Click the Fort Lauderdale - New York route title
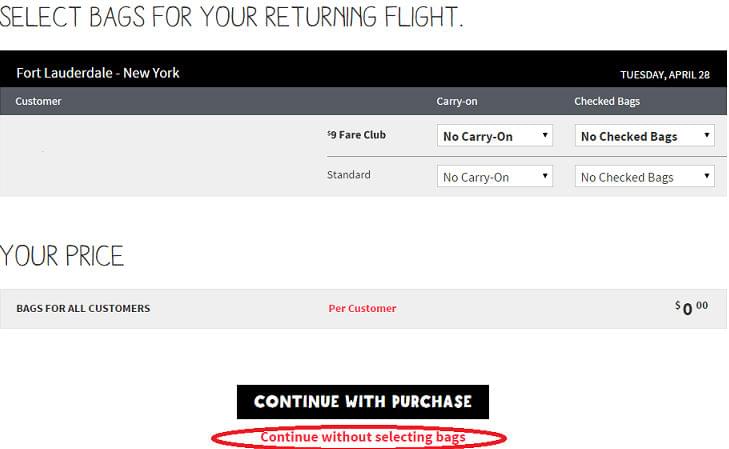 click(98, 73)
